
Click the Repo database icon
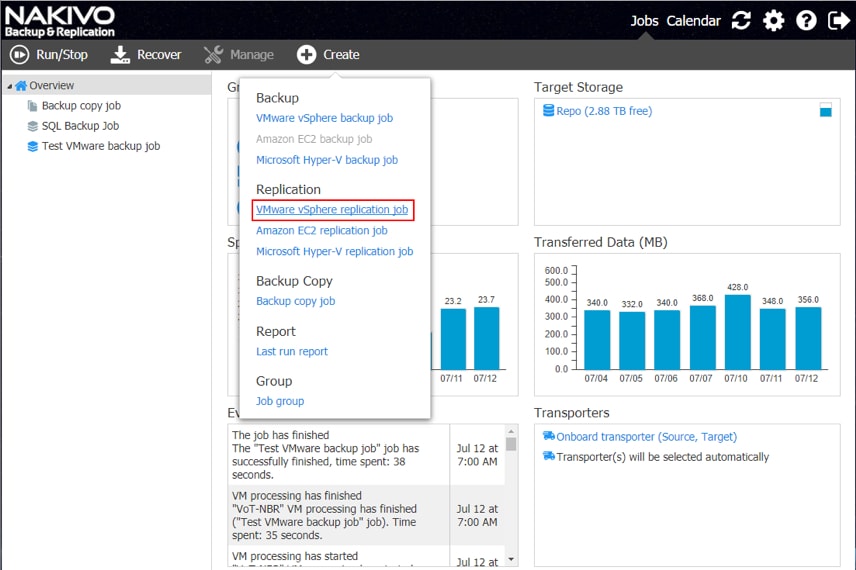(x=548, y=111)
